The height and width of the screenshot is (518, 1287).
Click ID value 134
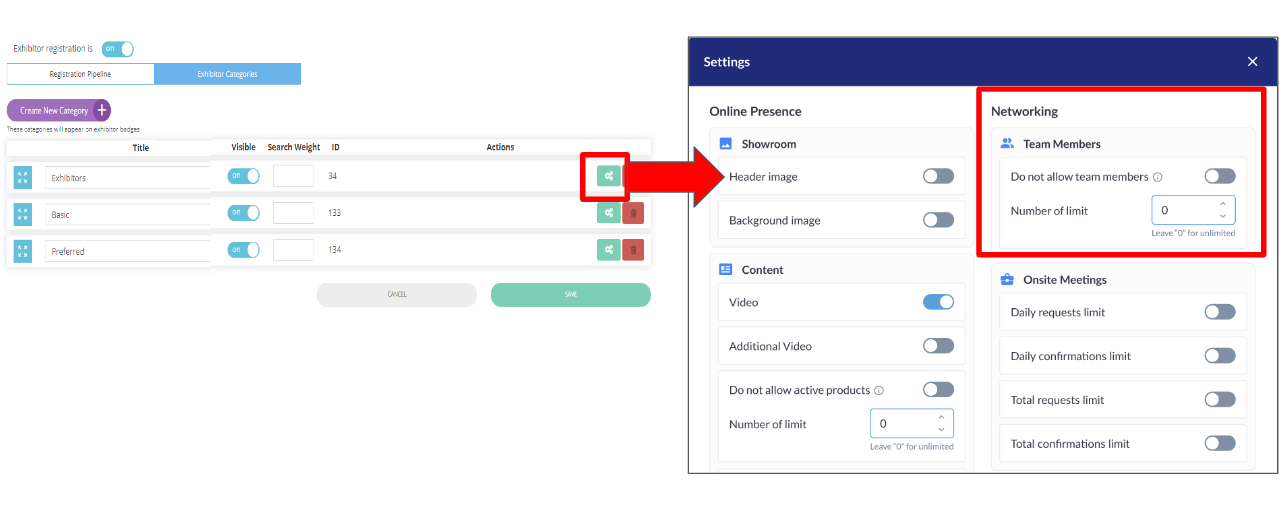335,250
